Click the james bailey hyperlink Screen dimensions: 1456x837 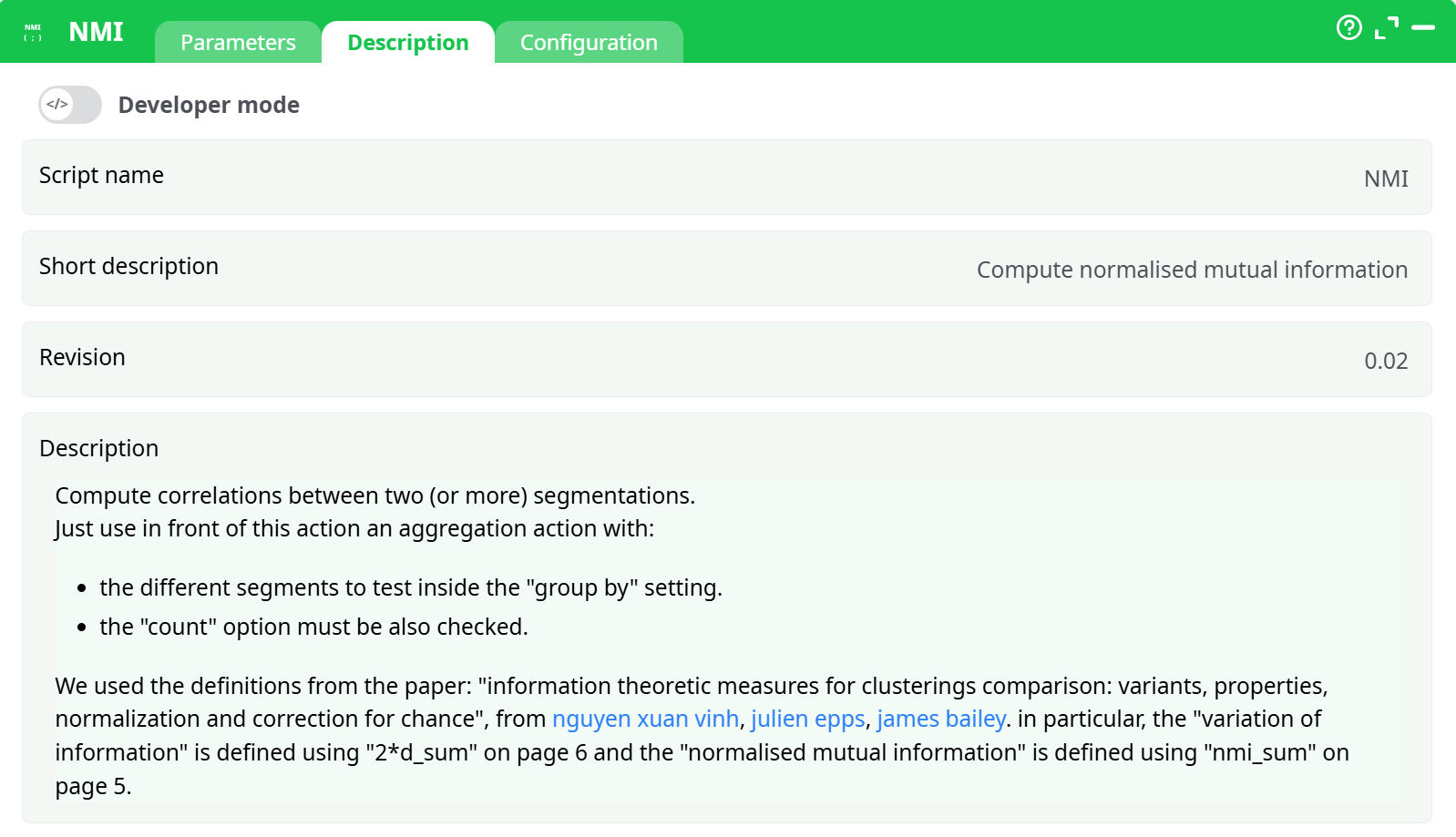pos(940,720)
